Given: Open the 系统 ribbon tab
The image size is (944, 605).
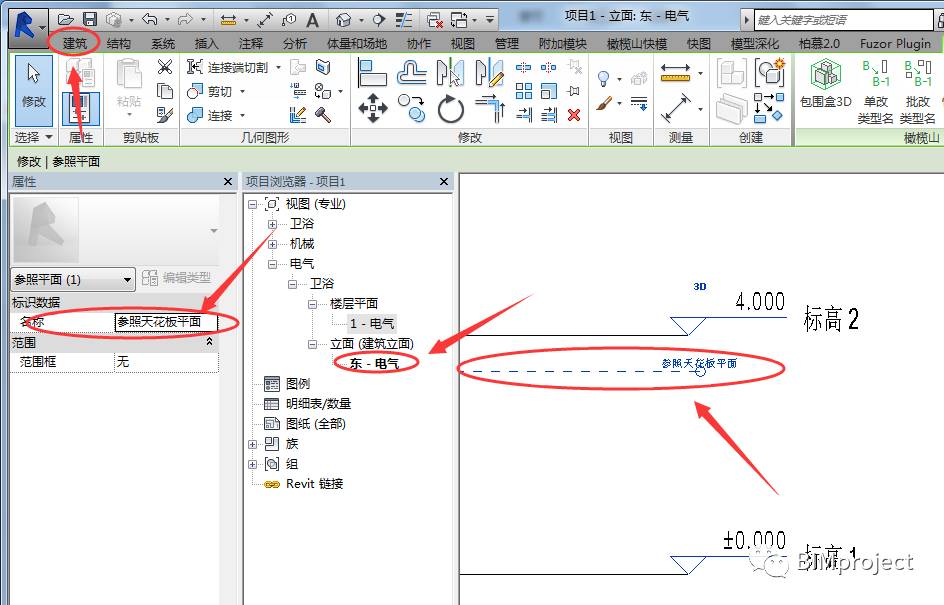Looking at the screenshot, I should pos(163,43).
